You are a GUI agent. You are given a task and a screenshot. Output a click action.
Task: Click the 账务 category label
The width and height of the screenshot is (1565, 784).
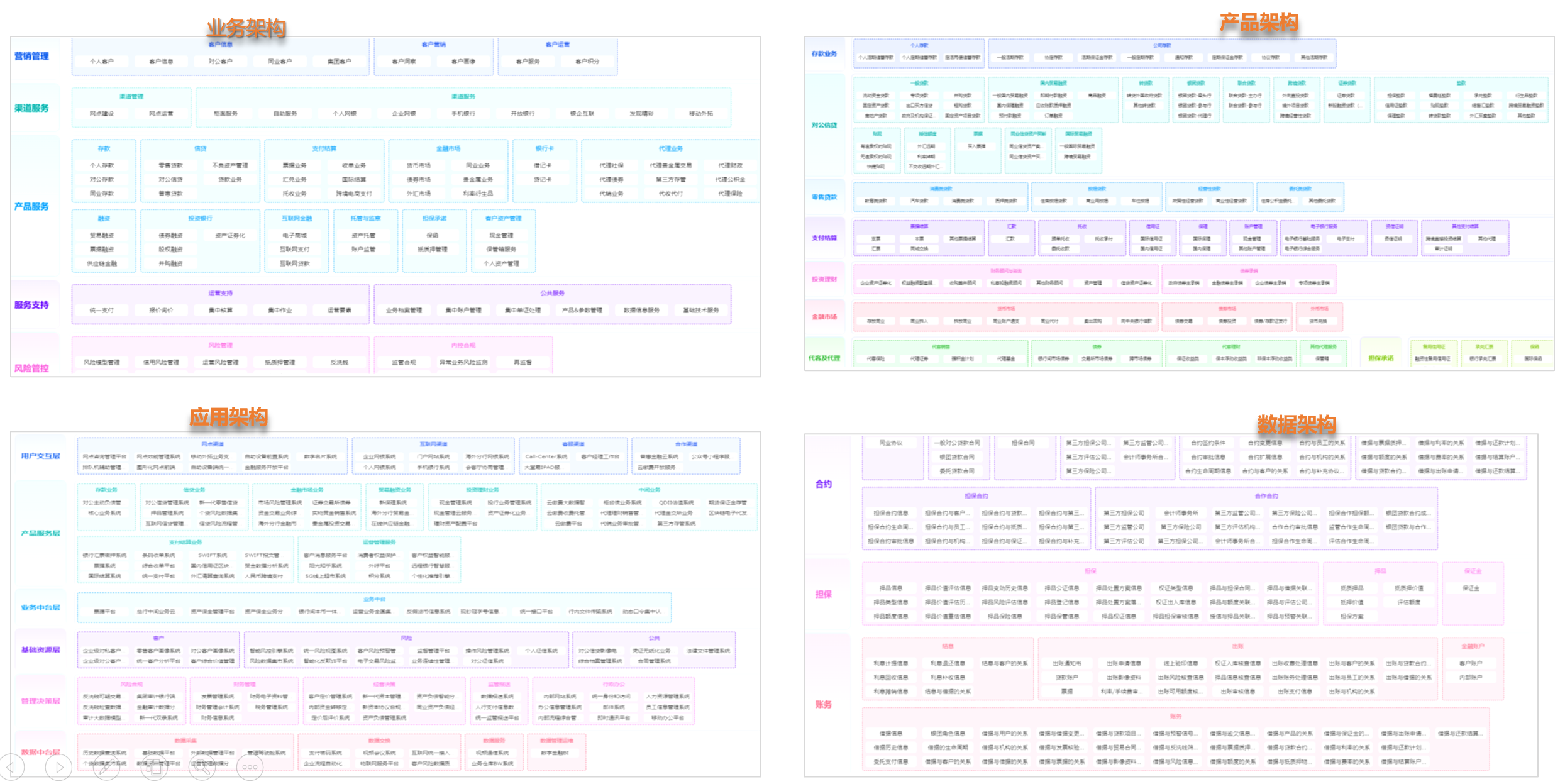tap(824, 704)
